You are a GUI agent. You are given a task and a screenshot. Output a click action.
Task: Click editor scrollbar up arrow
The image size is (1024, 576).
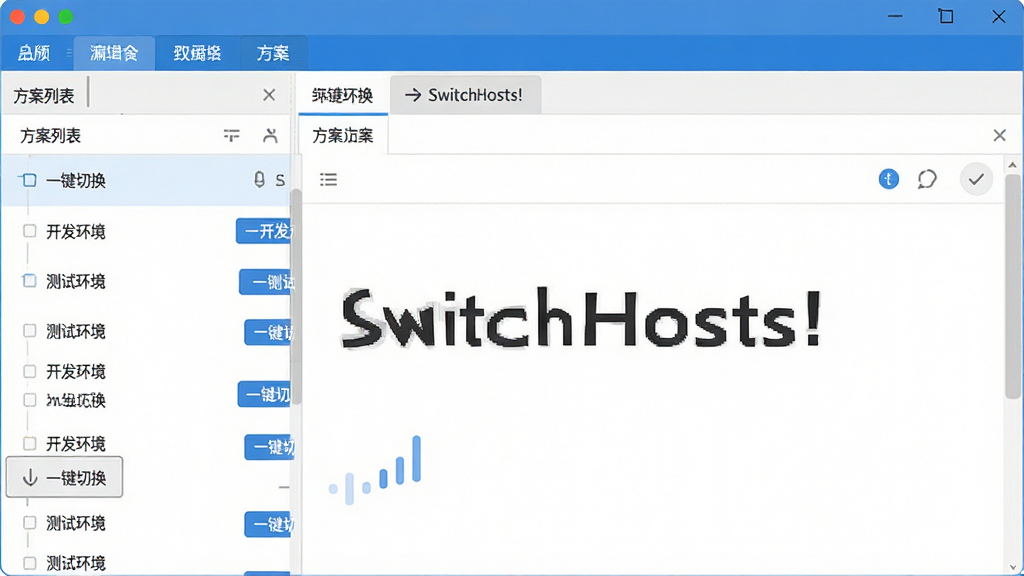pos(1013,165)
